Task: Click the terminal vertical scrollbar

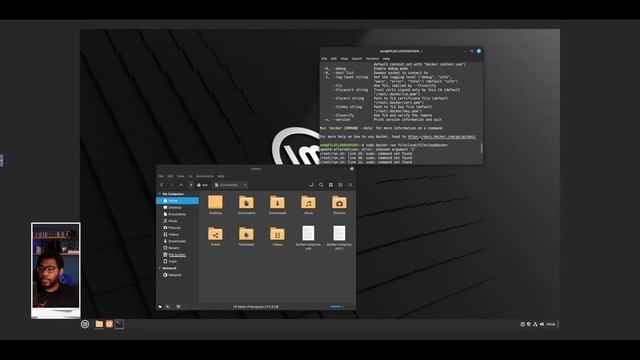Action: click(481, 148)
